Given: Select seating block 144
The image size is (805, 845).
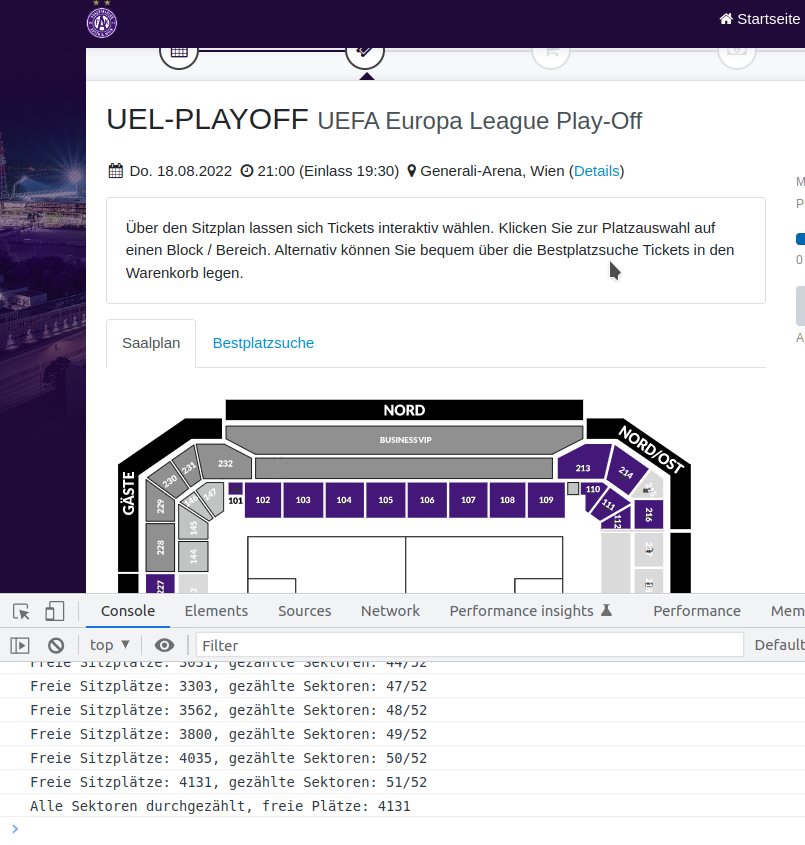Looking at the screenshot, I should [x=193, y=556].
